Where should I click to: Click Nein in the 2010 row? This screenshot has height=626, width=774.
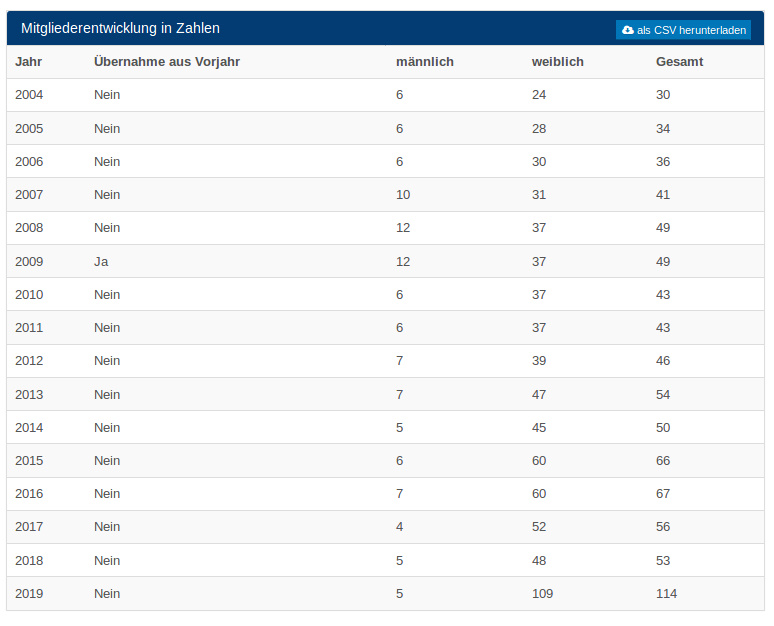point(107,295)
